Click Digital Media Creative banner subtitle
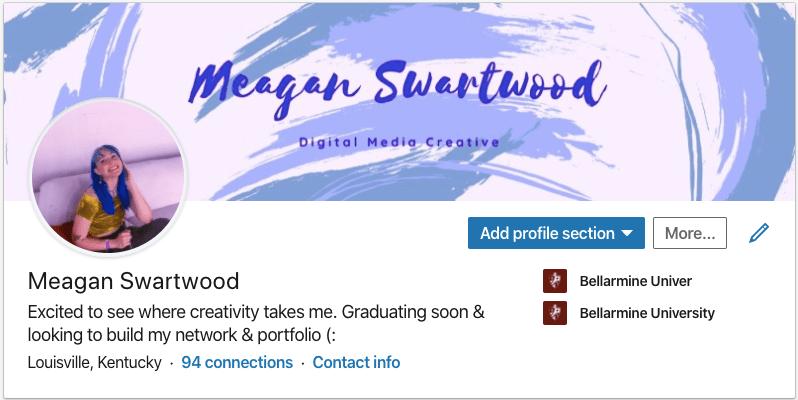This screenshot has width=798, height=400. pos(399,142)
